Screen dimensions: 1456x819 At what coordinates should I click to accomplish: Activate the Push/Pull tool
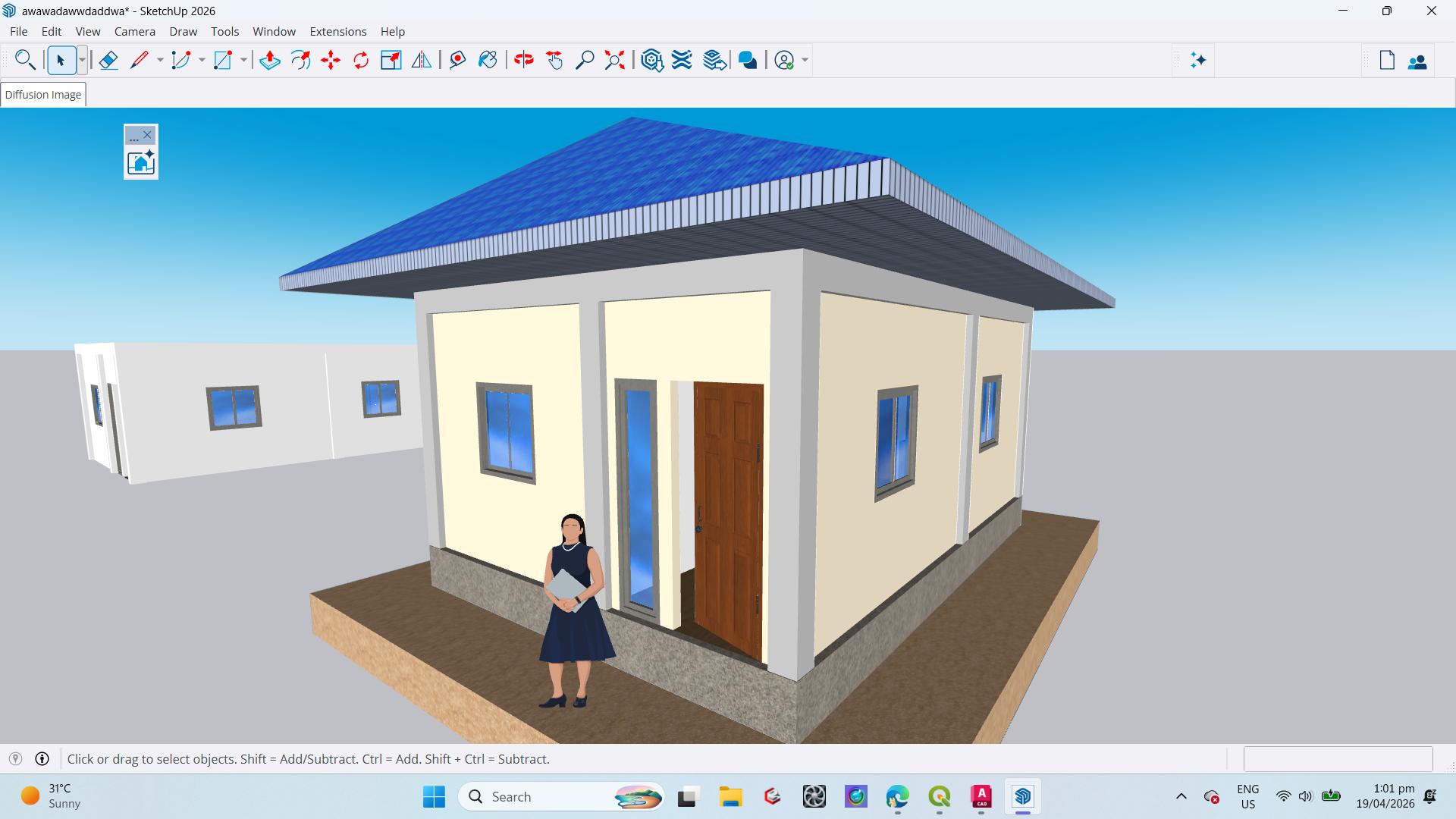tap(270, 60)
